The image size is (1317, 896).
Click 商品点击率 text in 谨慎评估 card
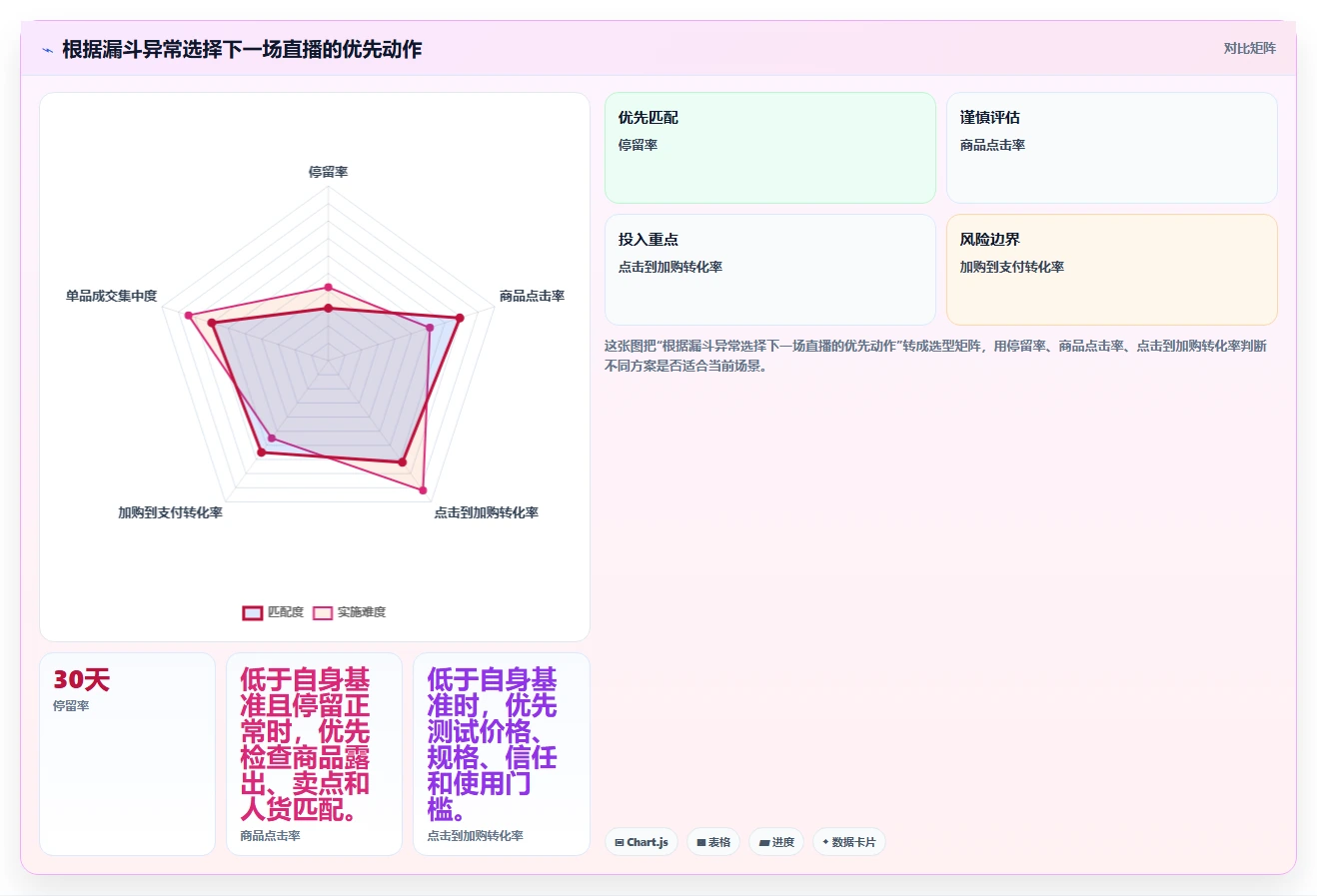(992, 145)
